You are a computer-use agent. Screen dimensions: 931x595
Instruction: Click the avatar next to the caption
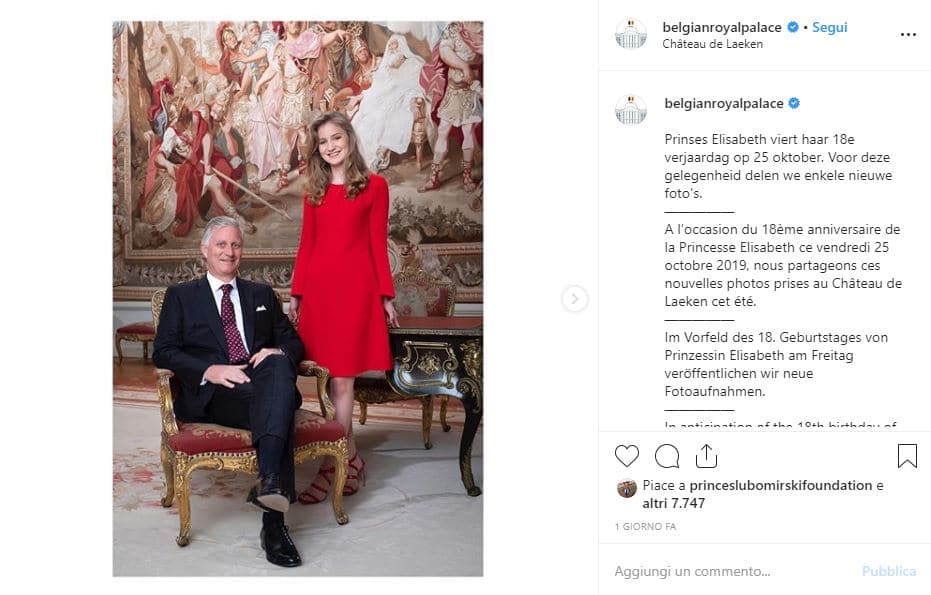tap(631, 109)
